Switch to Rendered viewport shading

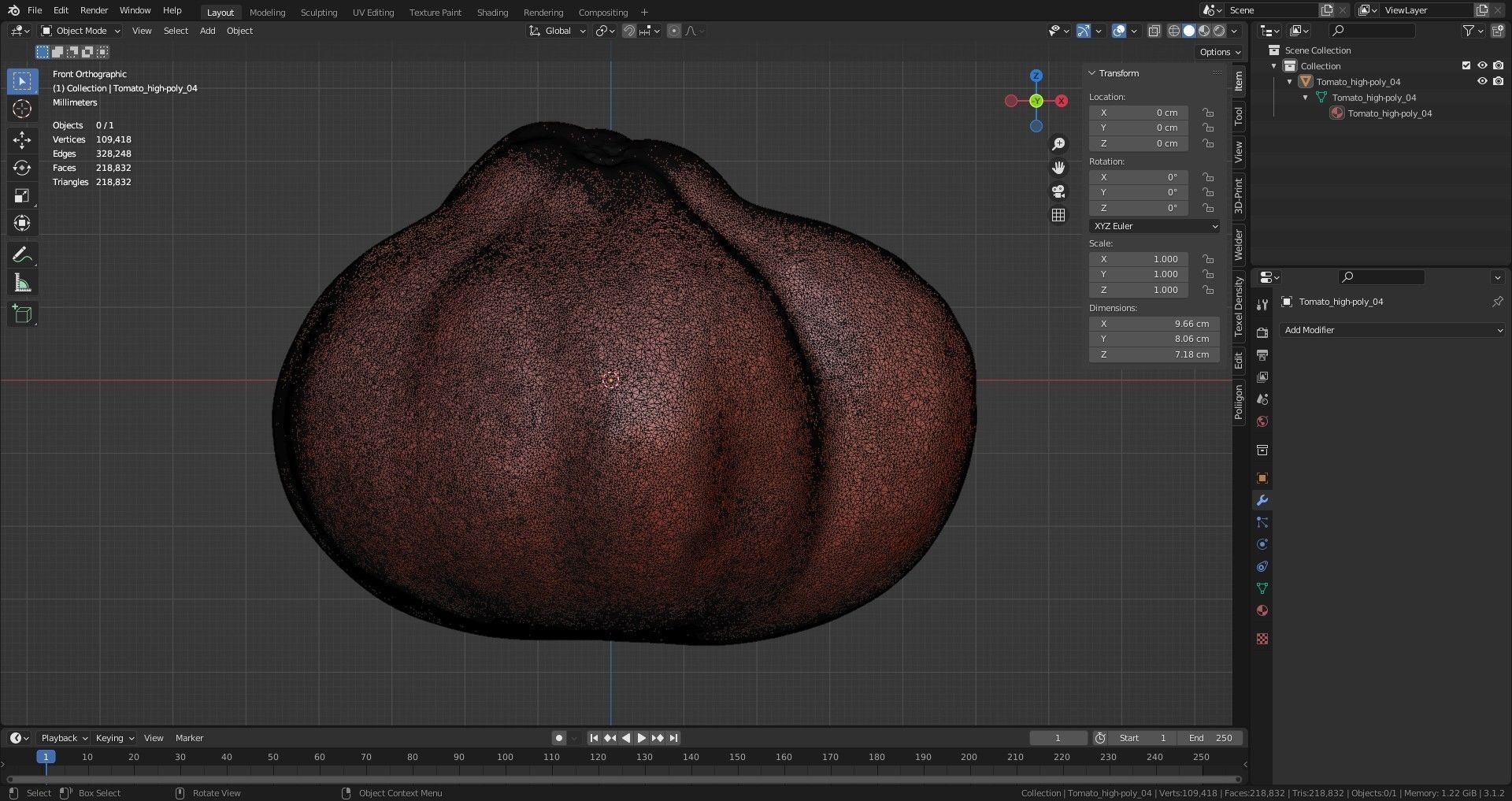[1219, 31]
